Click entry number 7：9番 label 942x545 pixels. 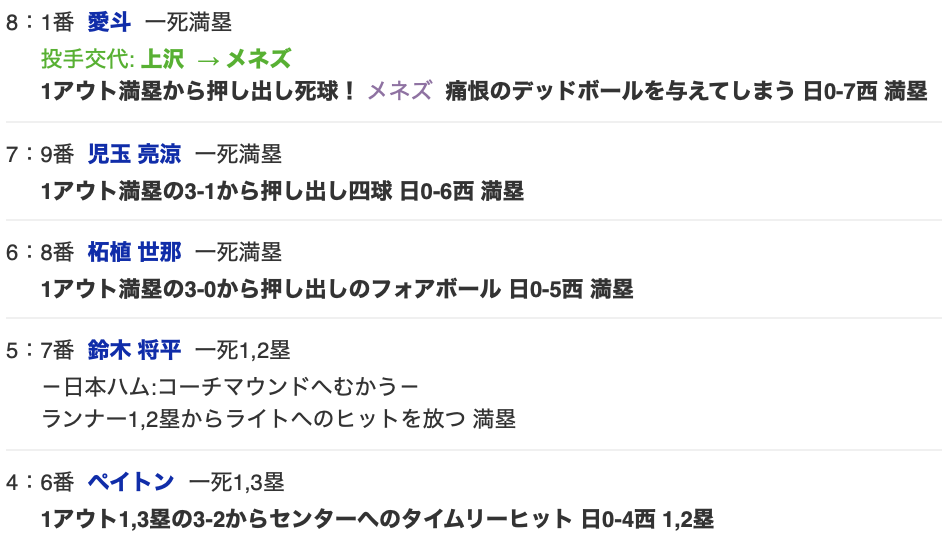[40, 154]
